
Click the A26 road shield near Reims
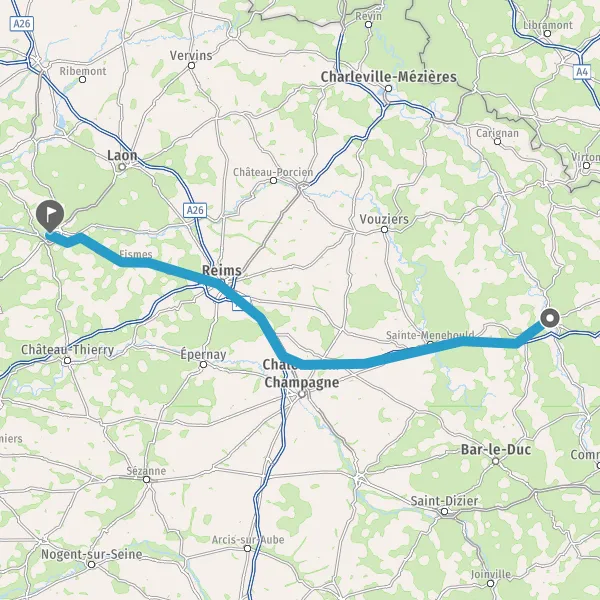click(195, 210)
